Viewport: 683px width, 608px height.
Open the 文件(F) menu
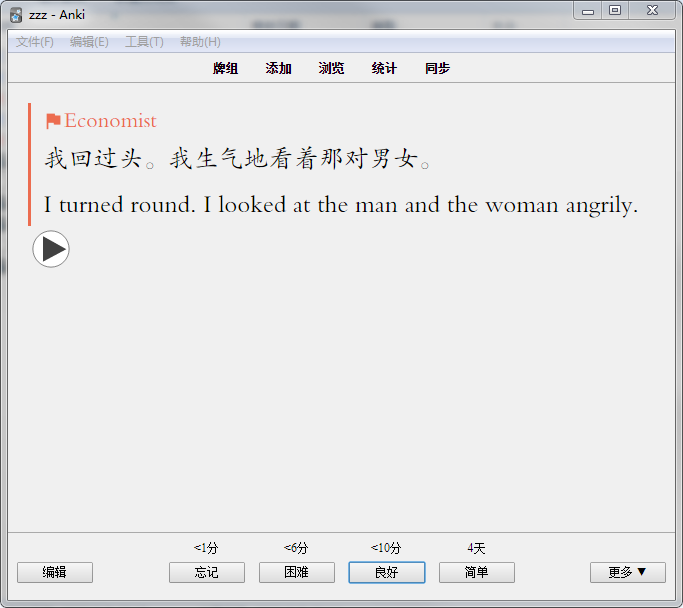[35, 42]
